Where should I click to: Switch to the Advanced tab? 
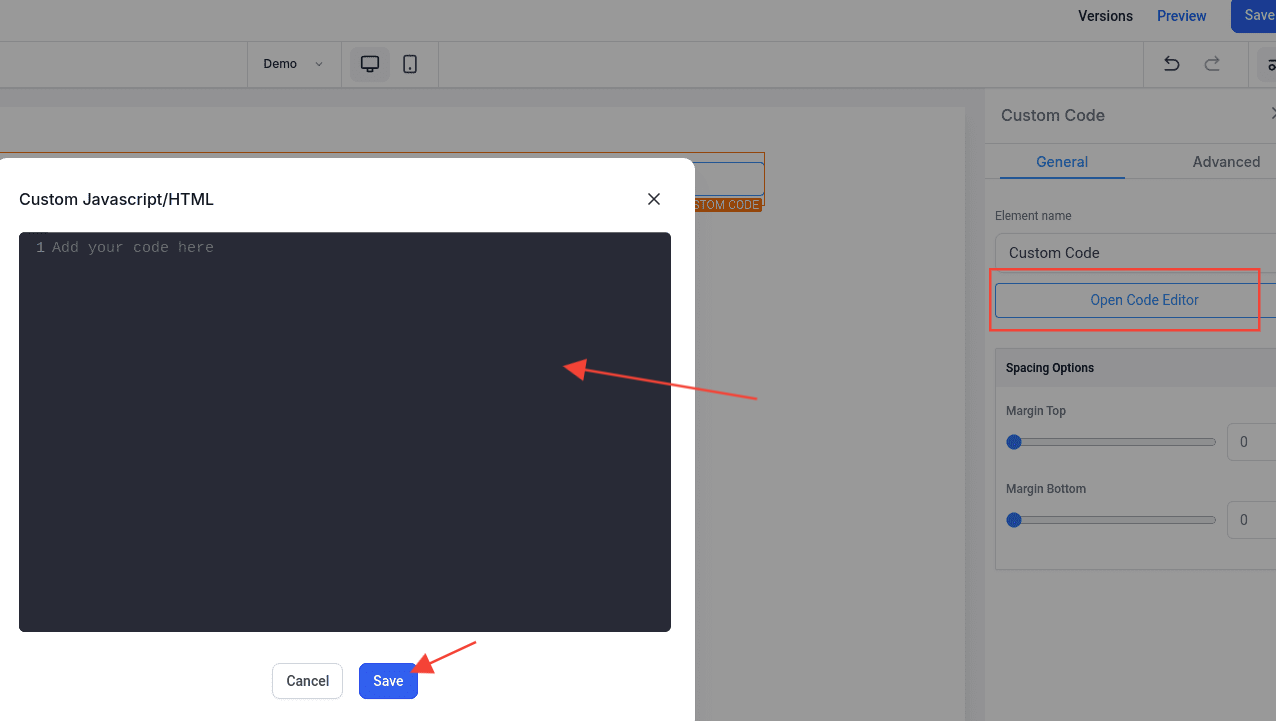coord(1226,161)
